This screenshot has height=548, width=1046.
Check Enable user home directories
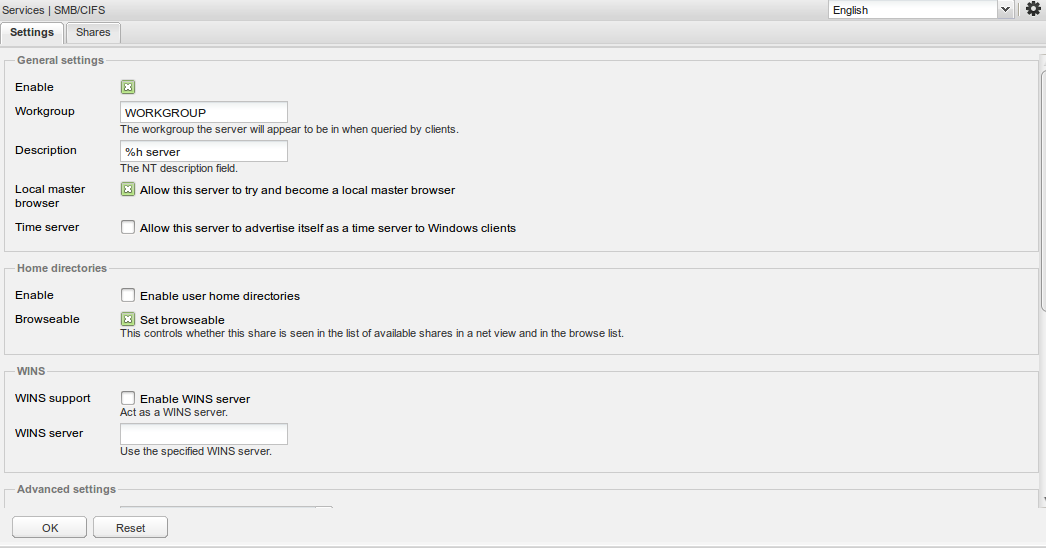pyautogui.click(x=128, y=295)
